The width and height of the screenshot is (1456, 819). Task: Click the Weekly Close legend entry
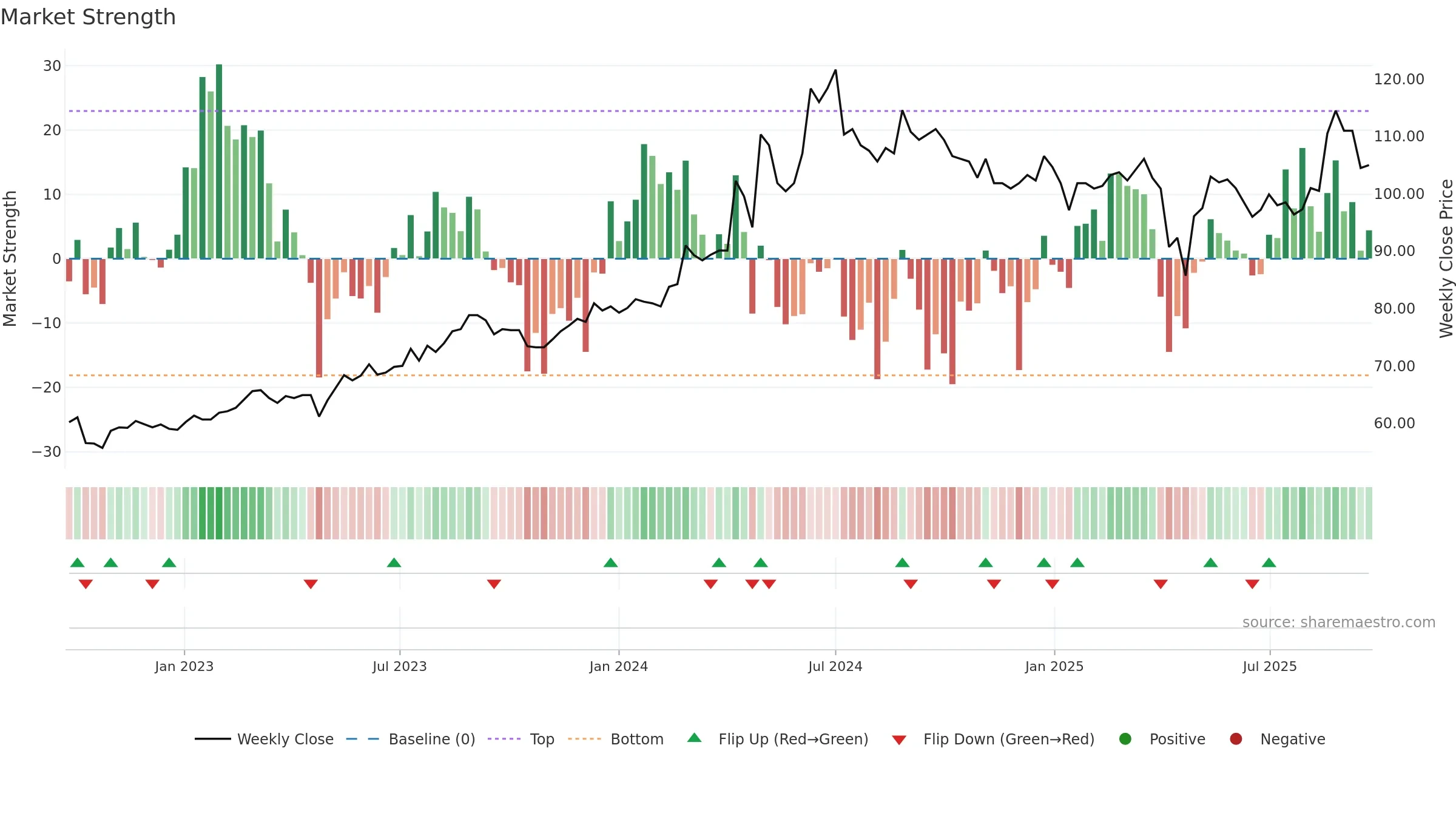coord(264,739)
